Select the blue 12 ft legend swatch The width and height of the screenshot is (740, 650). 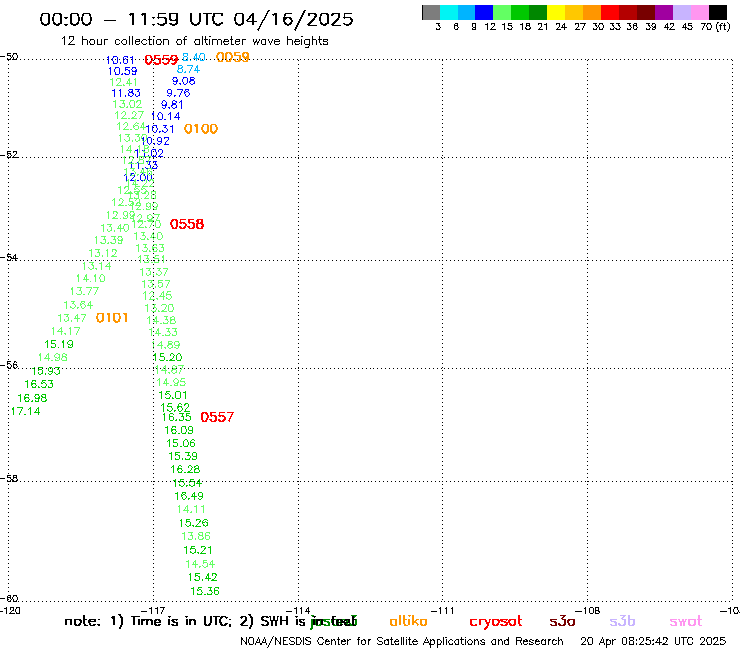pyautogui.click(x=484, y=12)
